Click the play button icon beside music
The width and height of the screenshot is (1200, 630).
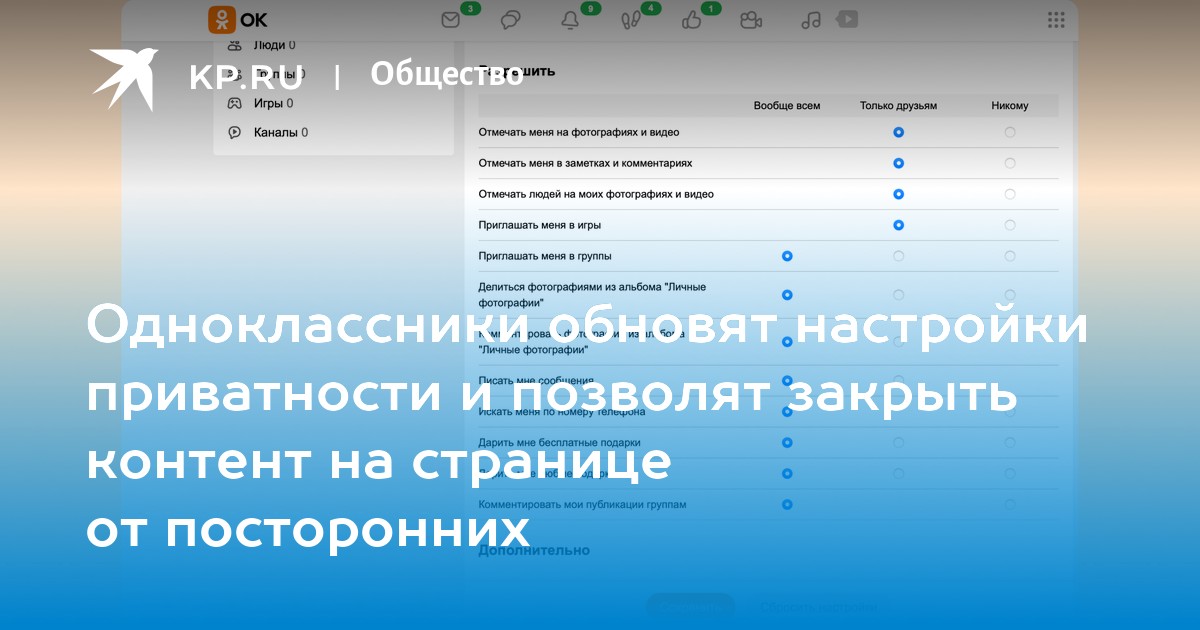(x=847, y=19)
